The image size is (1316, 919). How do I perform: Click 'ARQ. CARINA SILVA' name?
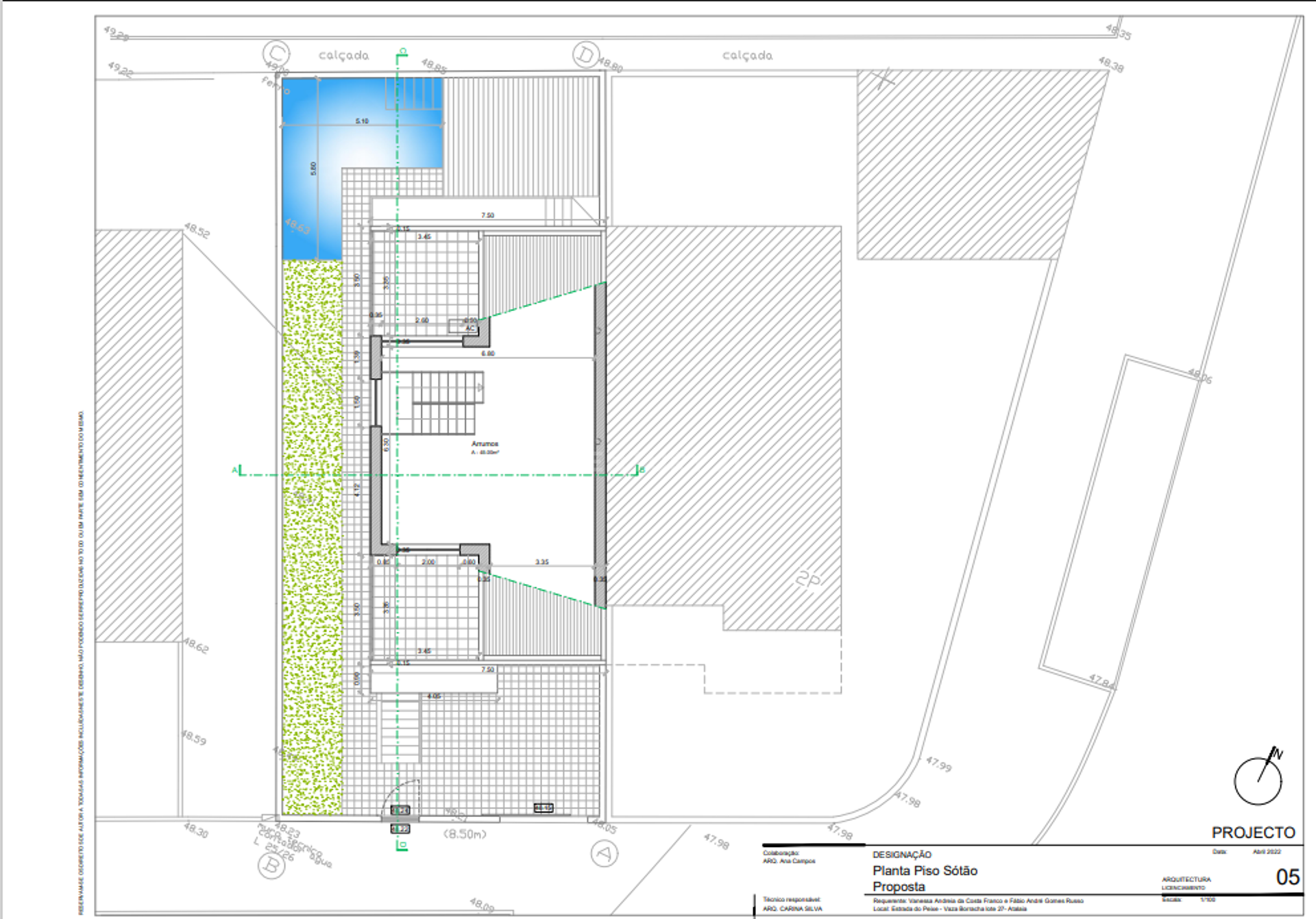tap(792, 909)
